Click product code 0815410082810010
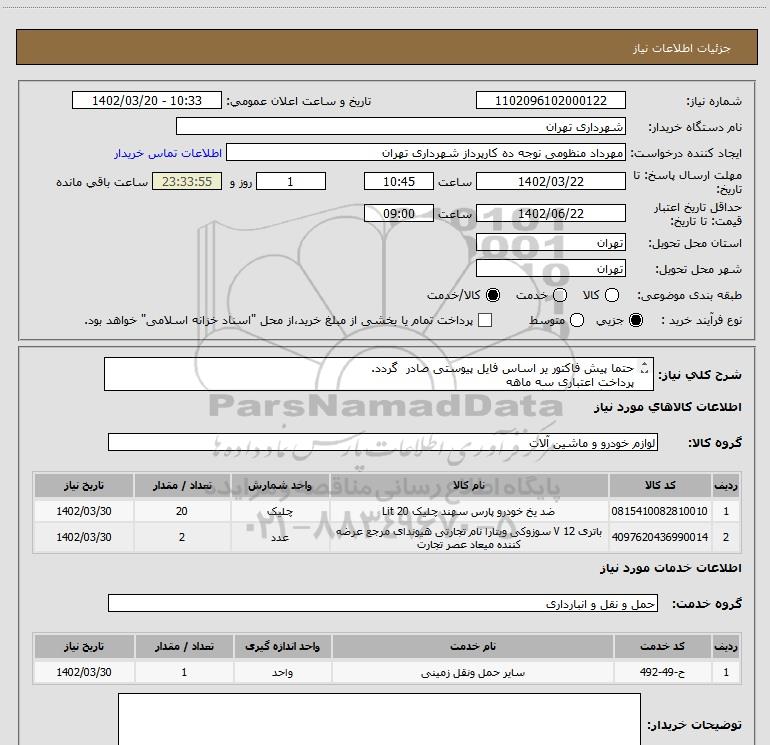 660,511
